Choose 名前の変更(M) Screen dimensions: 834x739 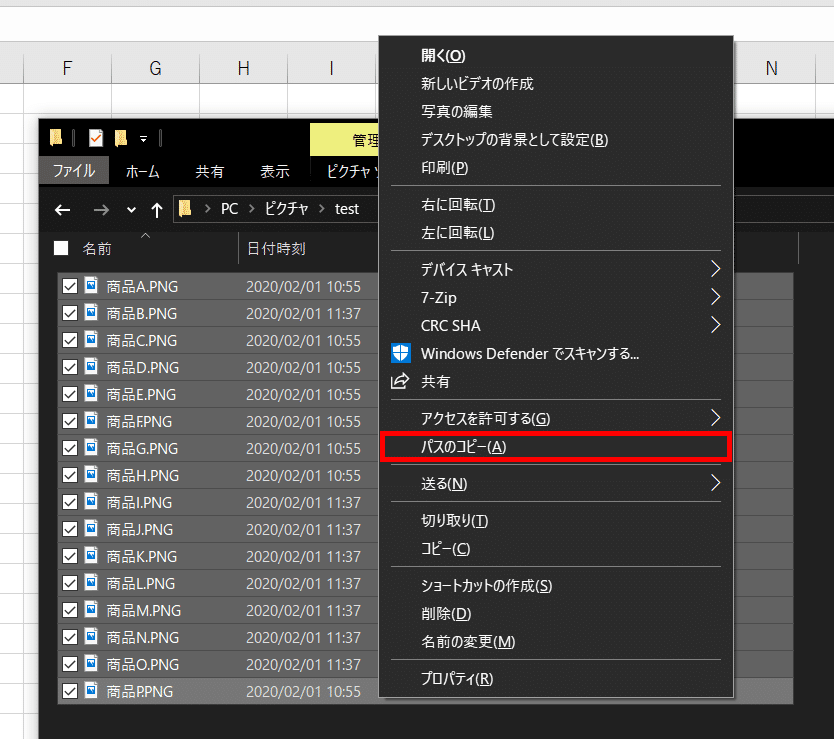(556, 642)
